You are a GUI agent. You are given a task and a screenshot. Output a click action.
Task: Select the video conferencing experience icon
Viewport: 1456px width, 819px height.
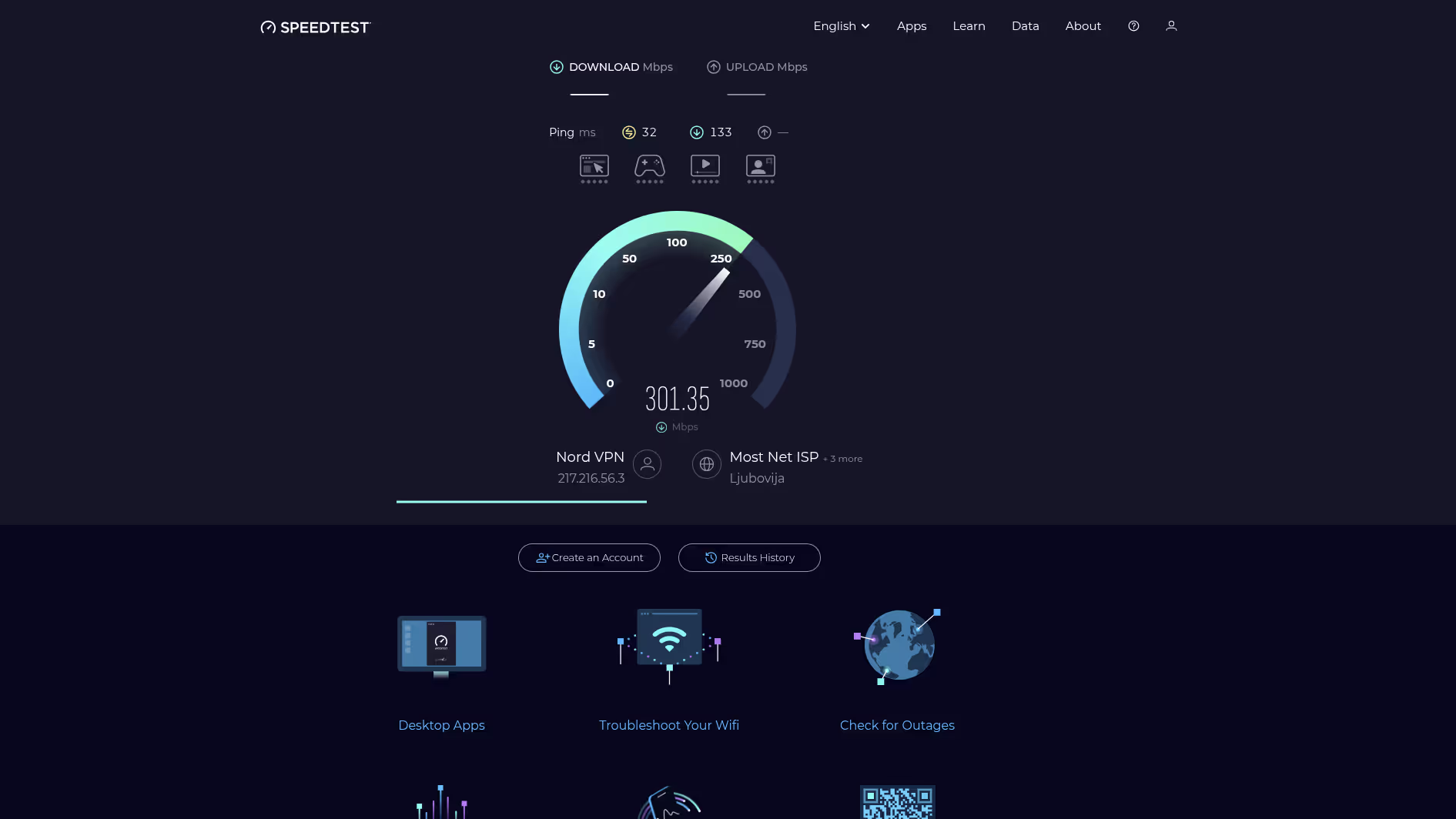[x=761, y=169]
